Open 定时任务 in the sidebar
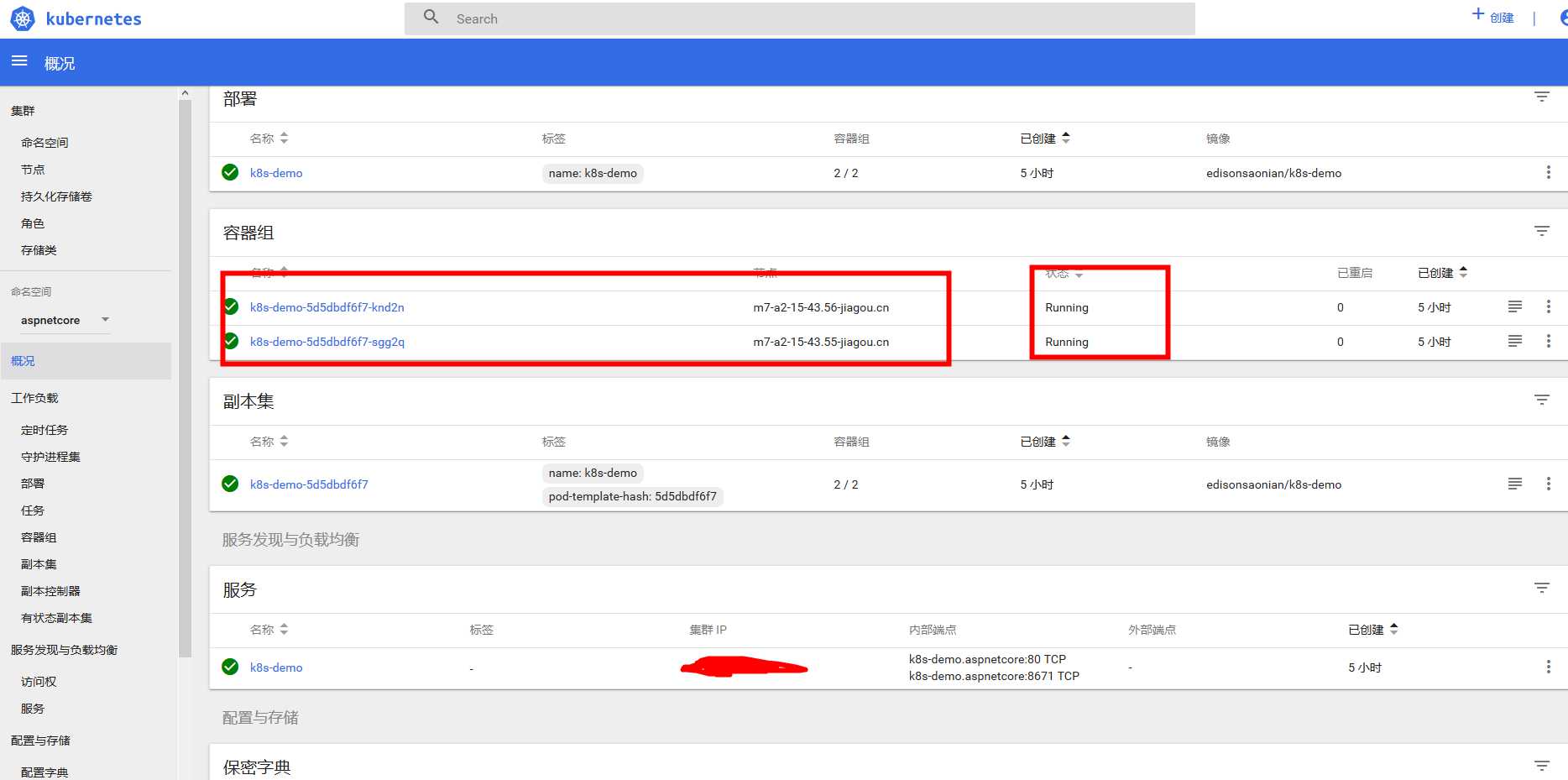The height and width of the screenshot is (780, 1568). coord(44,430)
